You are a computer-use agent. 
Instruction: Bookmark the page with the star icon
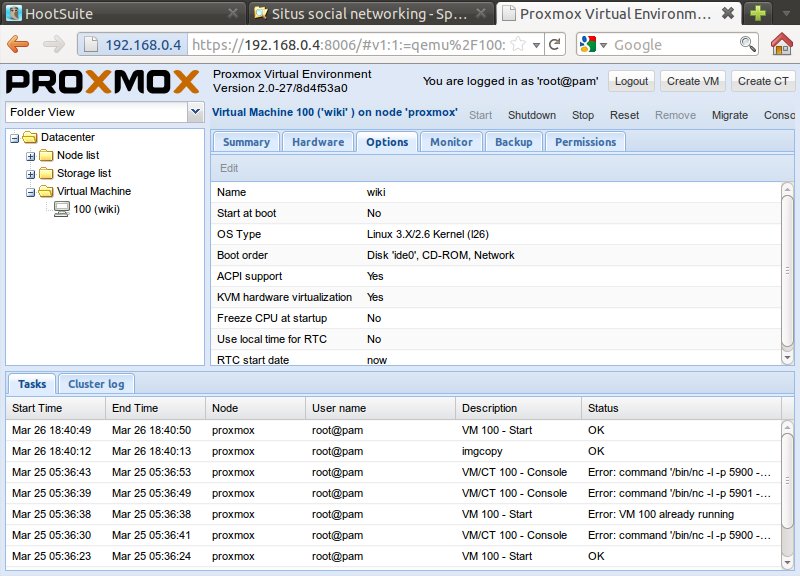click(517, 45)
